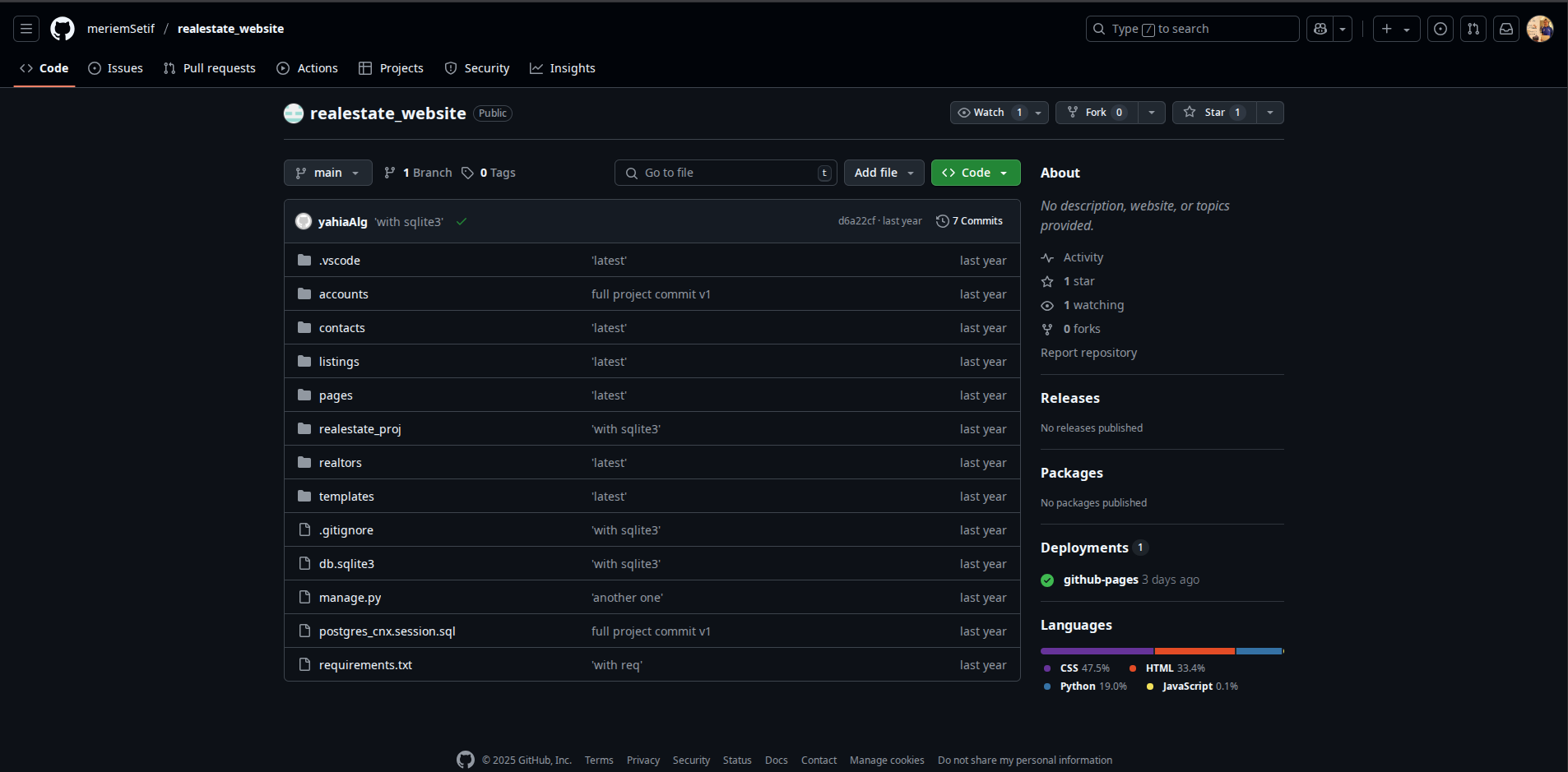Open the issues icon in the header
The width and height of the screenshot is (1568, 772).
pos(1440,29)
